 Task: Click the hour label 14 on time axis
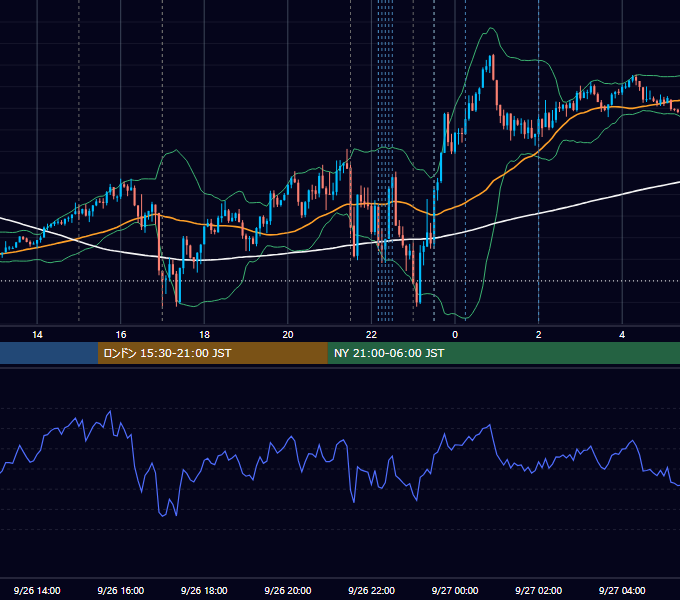pyautogui.click(x=37, y=335)
